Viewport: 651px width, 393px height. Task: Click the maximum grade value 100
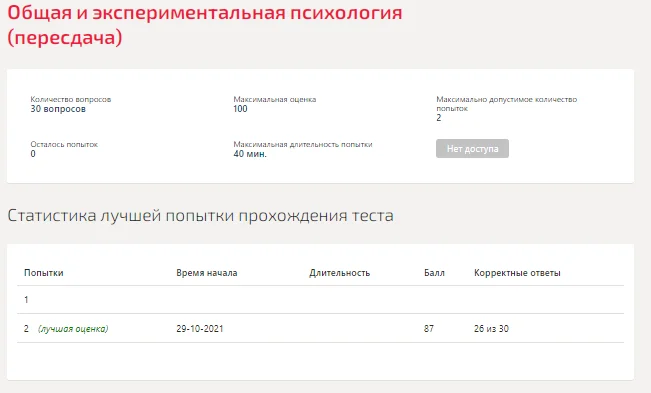(x=240, y=109)
